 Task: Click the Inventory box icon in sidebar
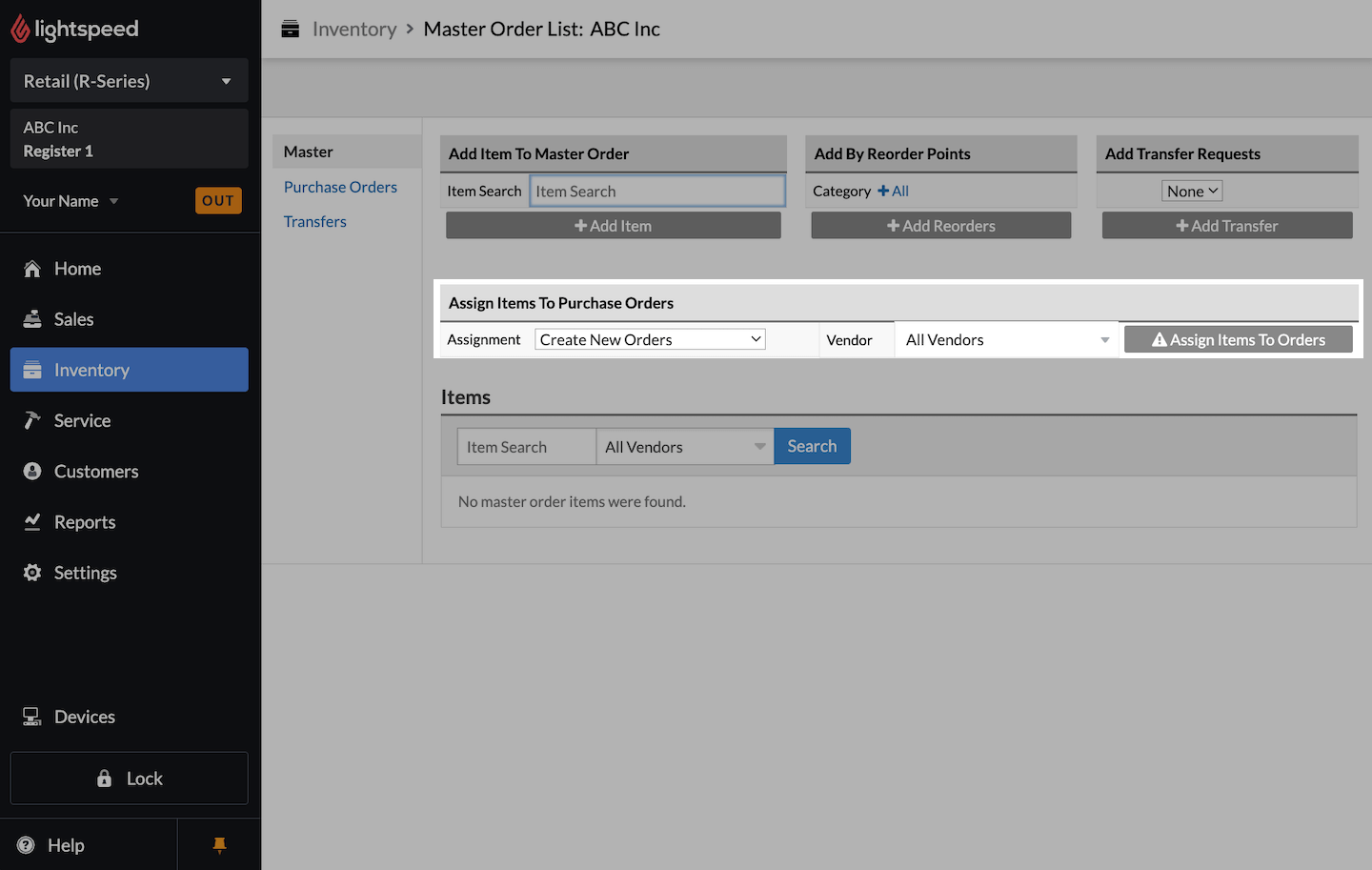32,370
